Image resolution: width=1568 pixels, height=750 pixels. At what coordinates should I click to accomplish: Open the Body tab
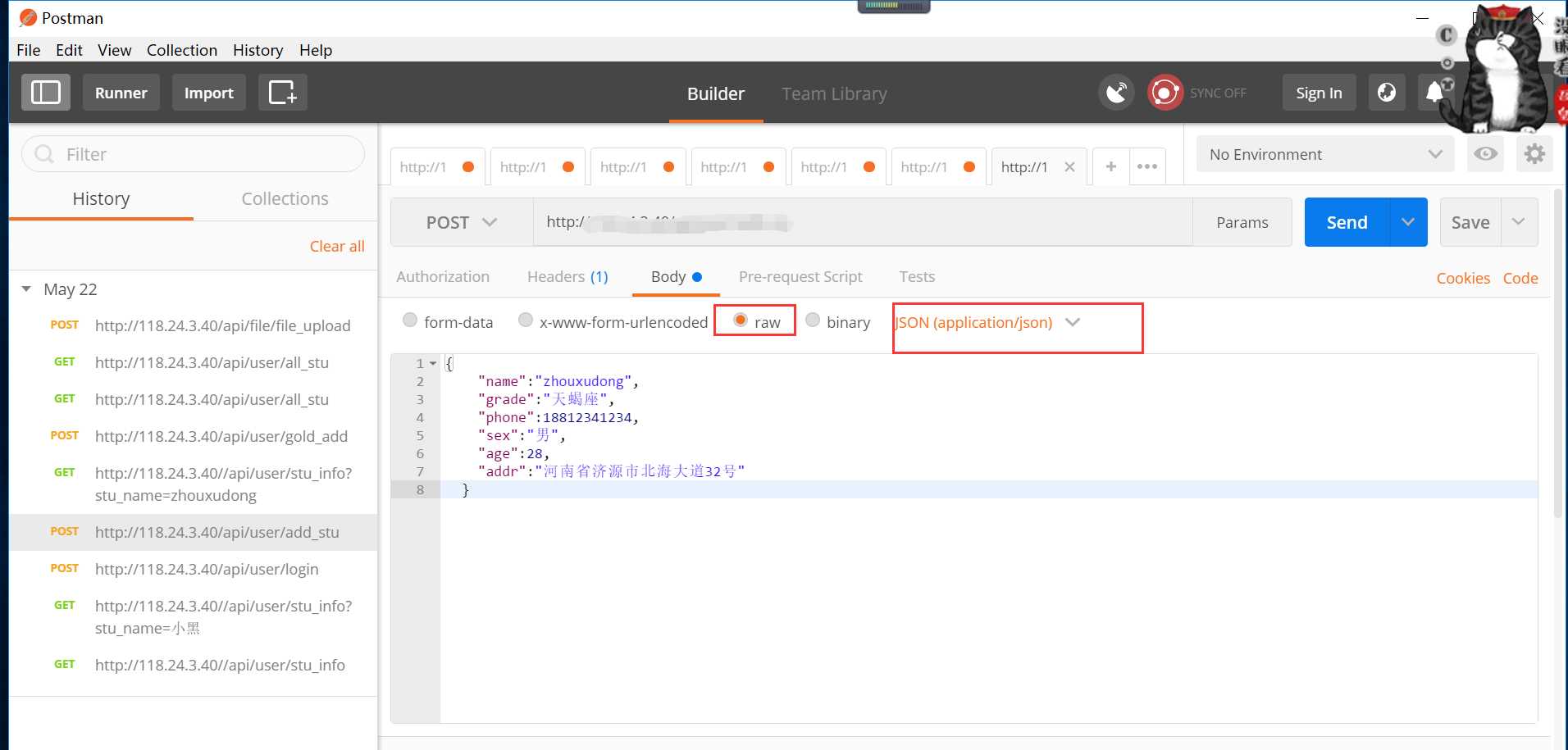[x=677, y=276]
